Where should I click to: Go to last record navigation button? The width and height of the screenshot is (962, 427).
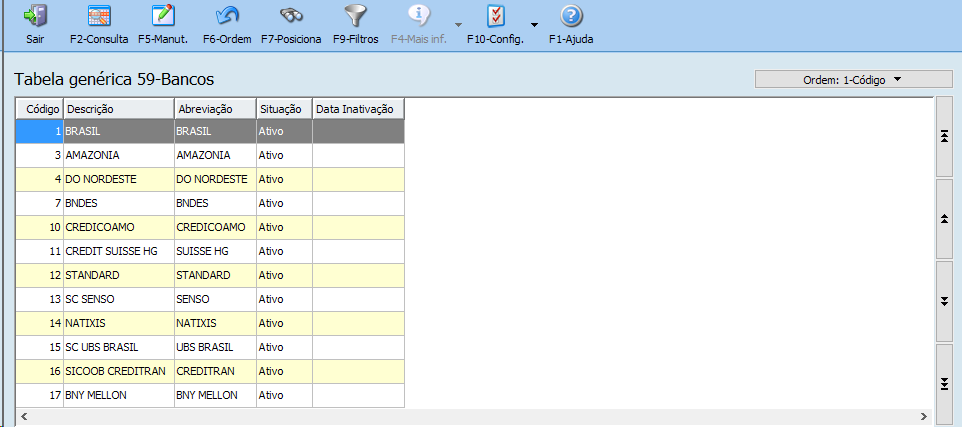944,384
